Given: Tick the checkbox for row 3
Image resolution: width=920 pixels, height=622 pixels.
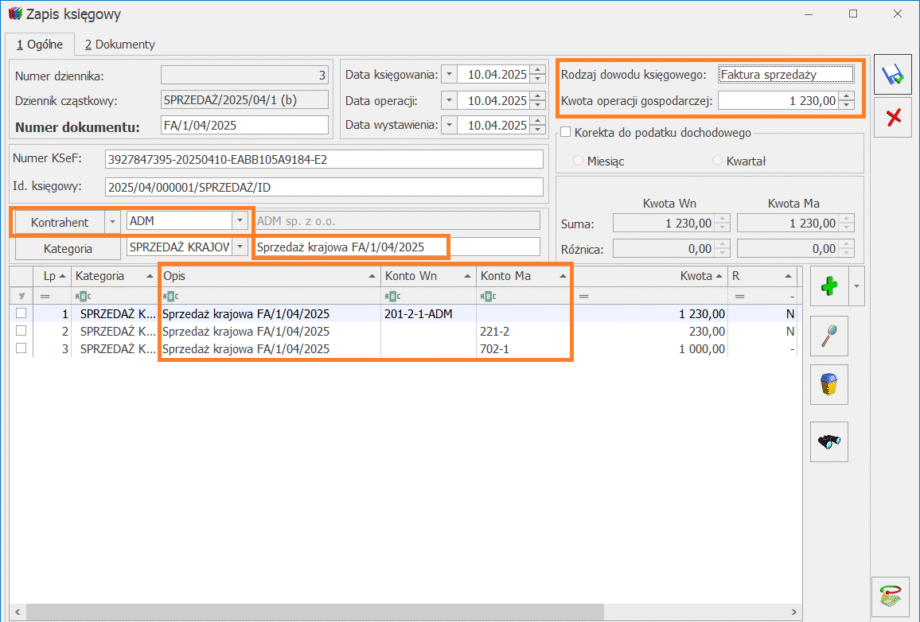Looking at the screenshot, I should click(x=21, y=348).
